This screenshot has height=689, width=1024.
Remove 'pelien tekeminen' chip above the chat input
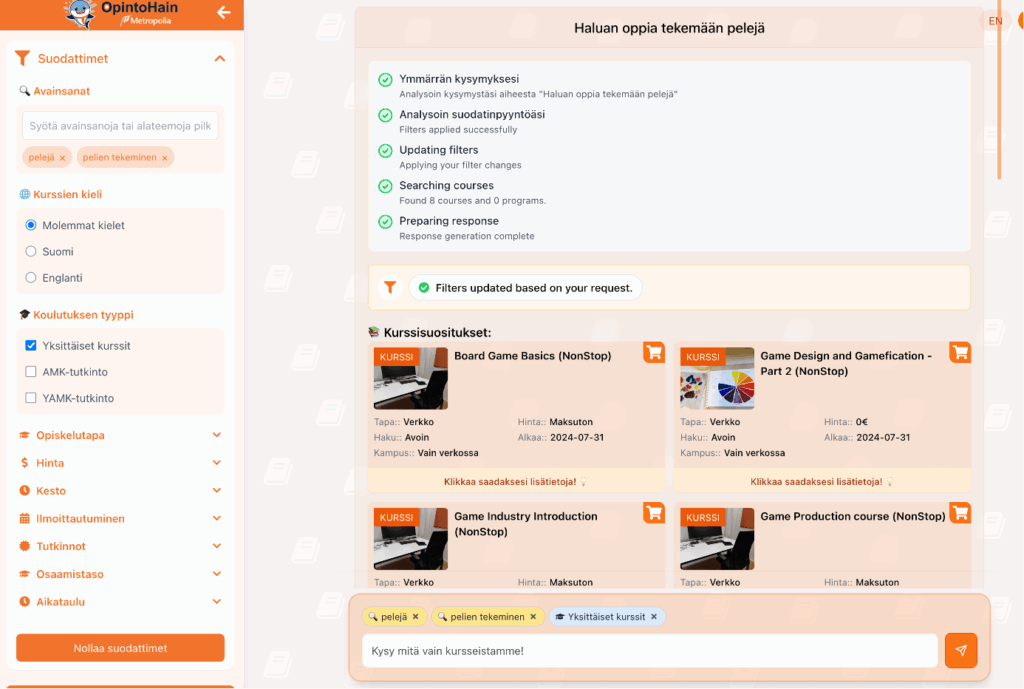tap(533, 617)
